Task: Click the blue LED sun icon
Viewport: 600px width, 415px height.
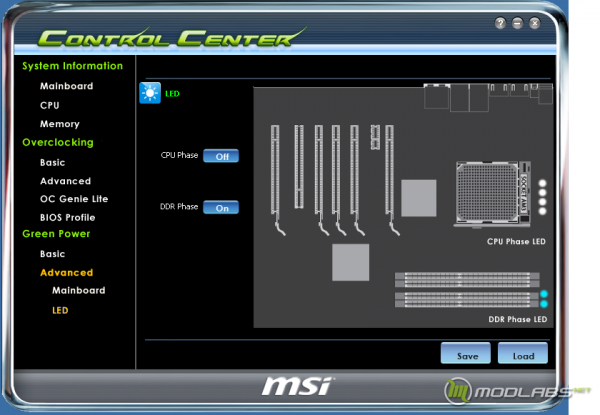Action: 150,93
